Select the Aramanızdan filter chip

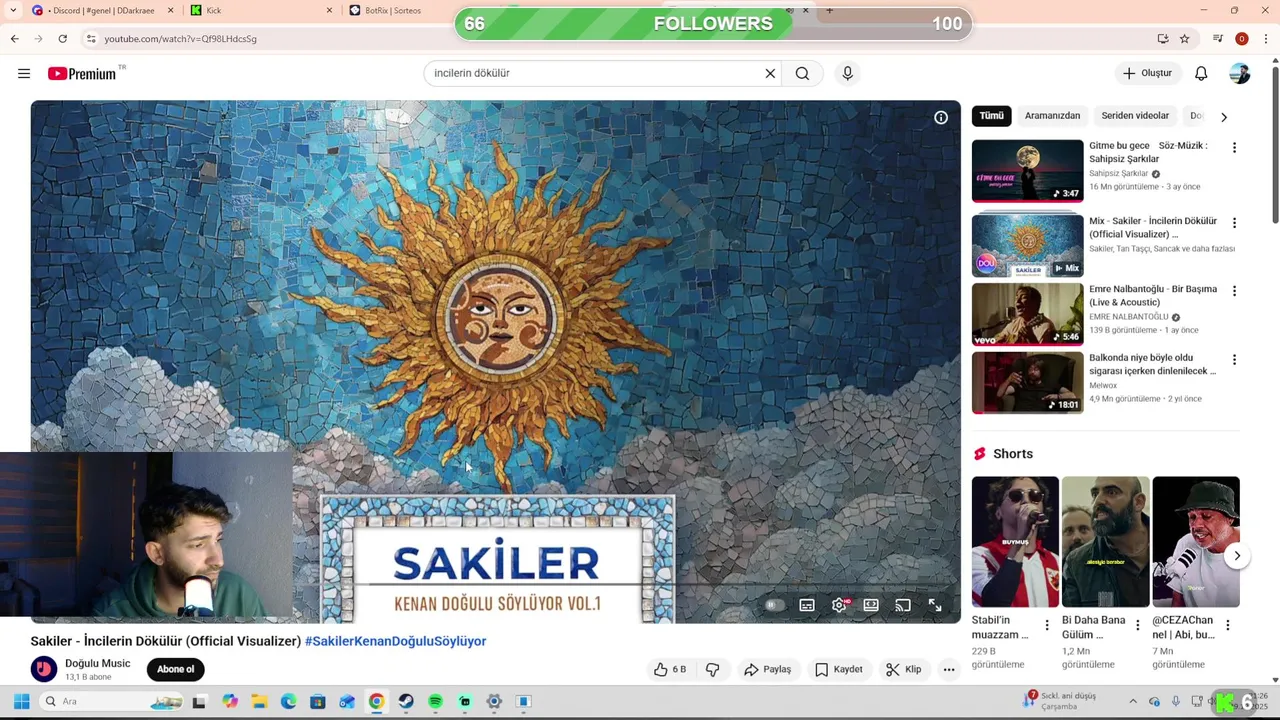coord(1052,116)
